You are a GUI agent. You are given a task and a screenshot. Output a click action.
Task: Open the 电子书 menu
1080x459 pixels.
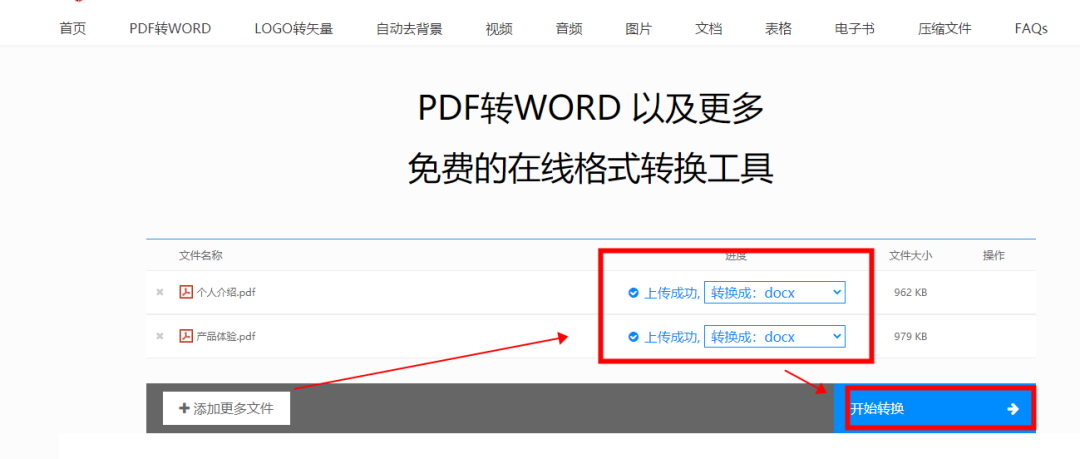(x=855, y=29)
